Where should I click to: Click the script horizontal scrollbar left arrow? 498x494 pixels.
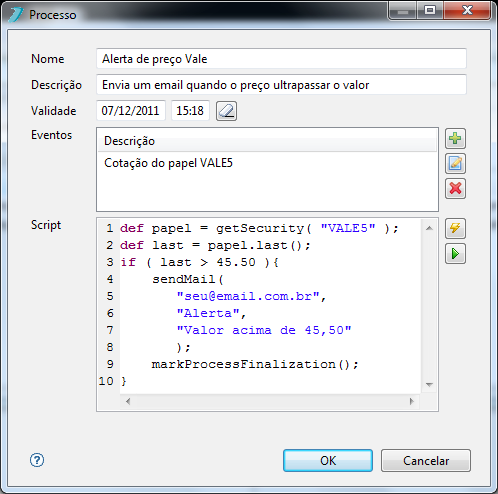(x=128, y=401)
